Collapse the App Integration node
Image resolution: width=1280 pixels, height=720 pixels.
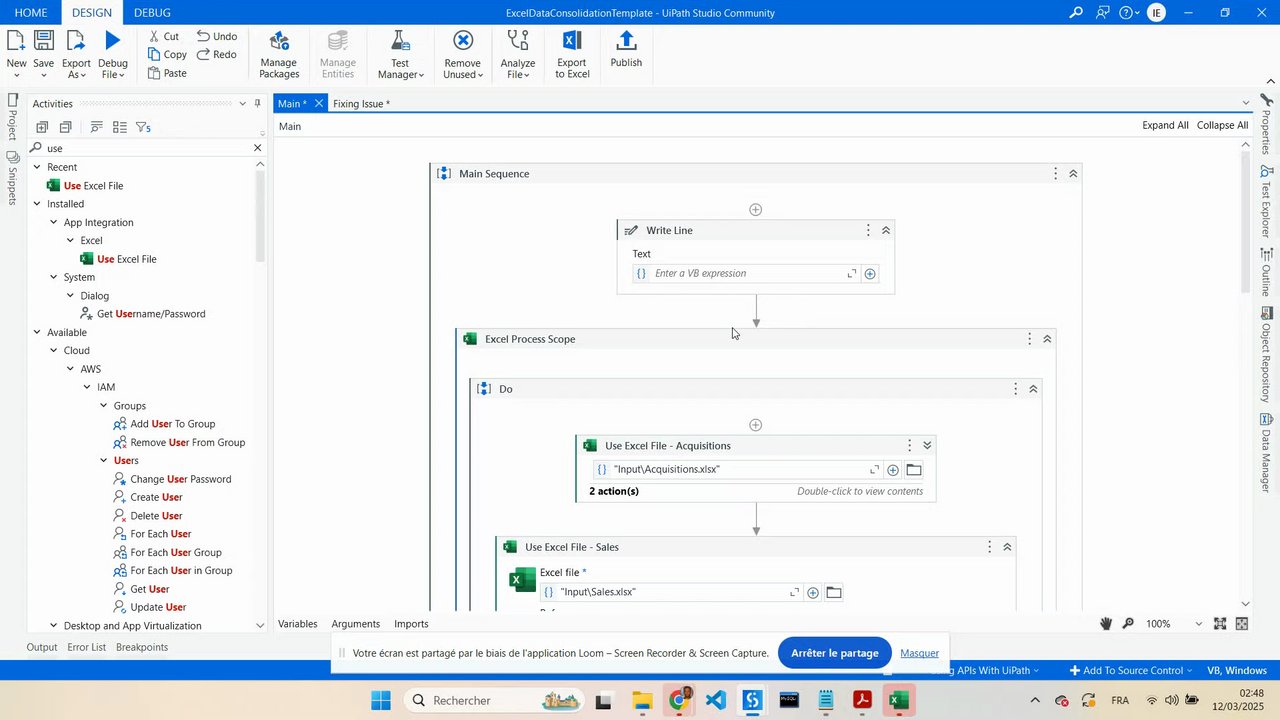pos(54,222)
